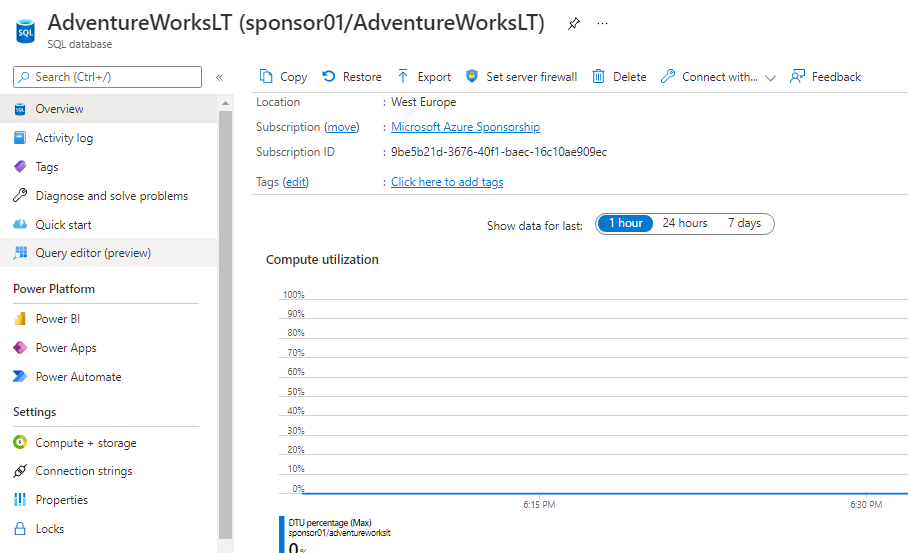Click the Restore database icon
Screen dimensions: 908x553
point(329,76)
